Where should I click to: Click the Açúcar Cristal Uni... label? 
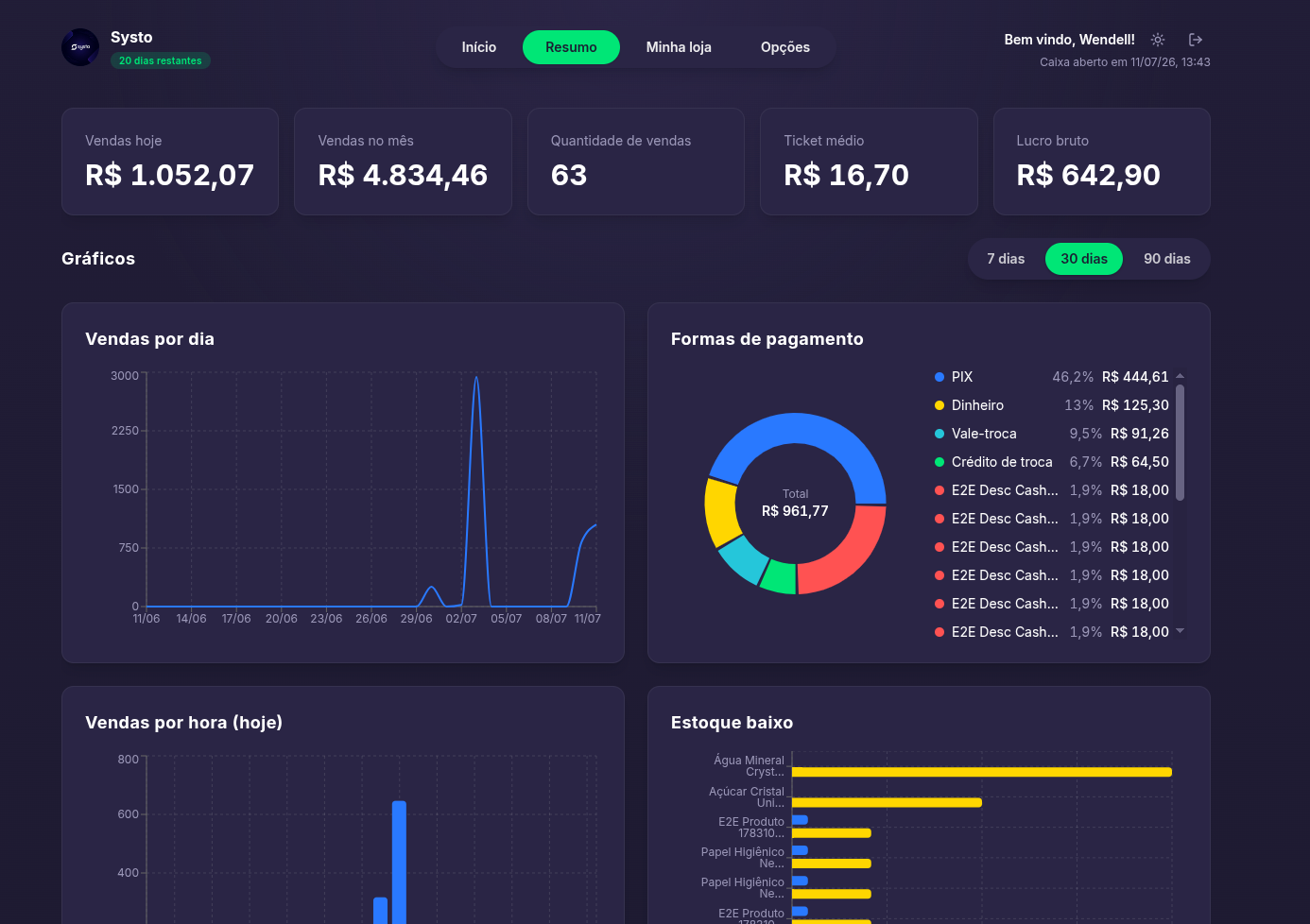click(747, 797)
